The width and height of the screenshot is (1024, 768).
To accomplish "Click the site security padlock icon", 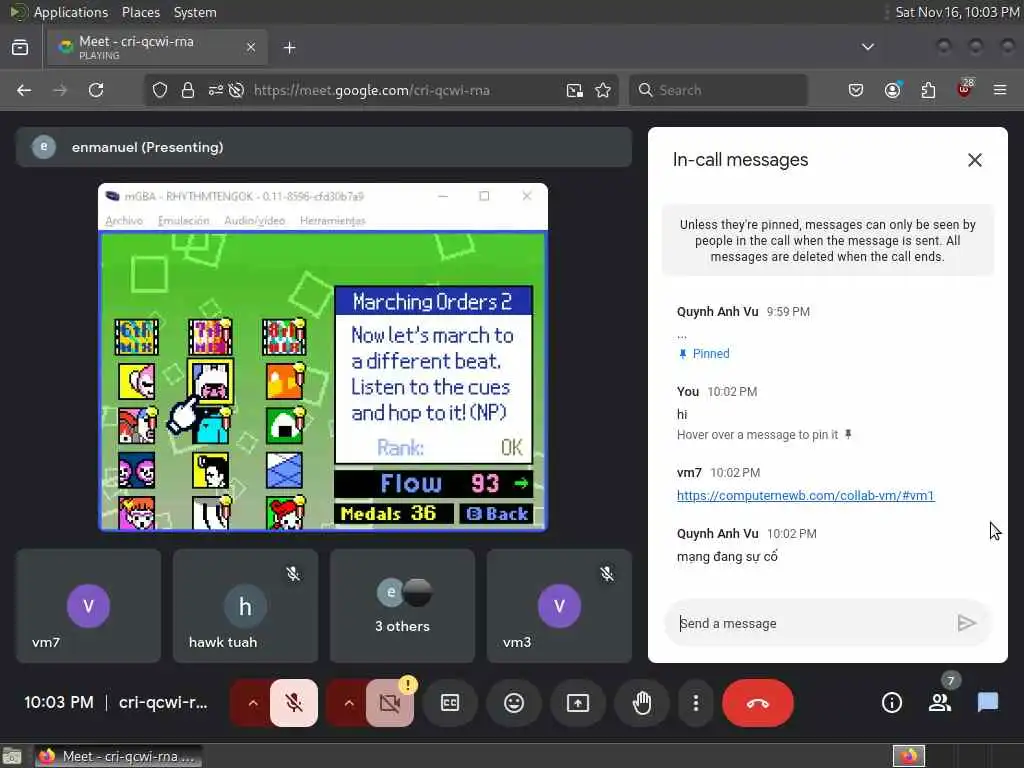I will 188,90.
